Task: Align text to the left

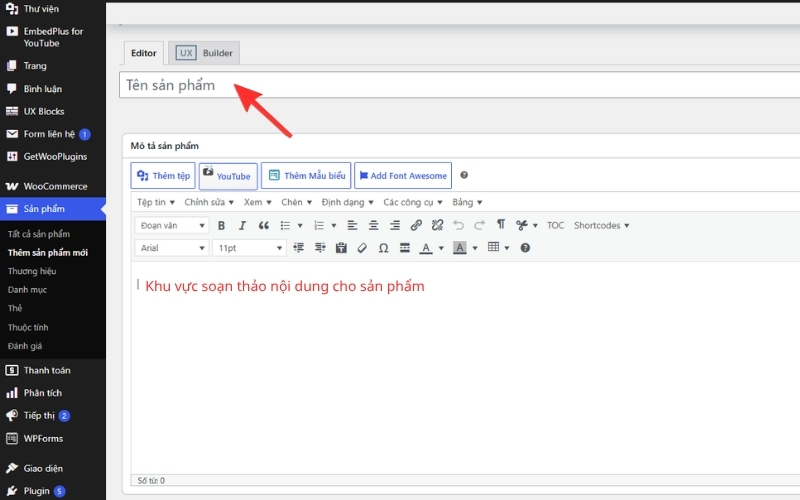Action: coord(352,226)
